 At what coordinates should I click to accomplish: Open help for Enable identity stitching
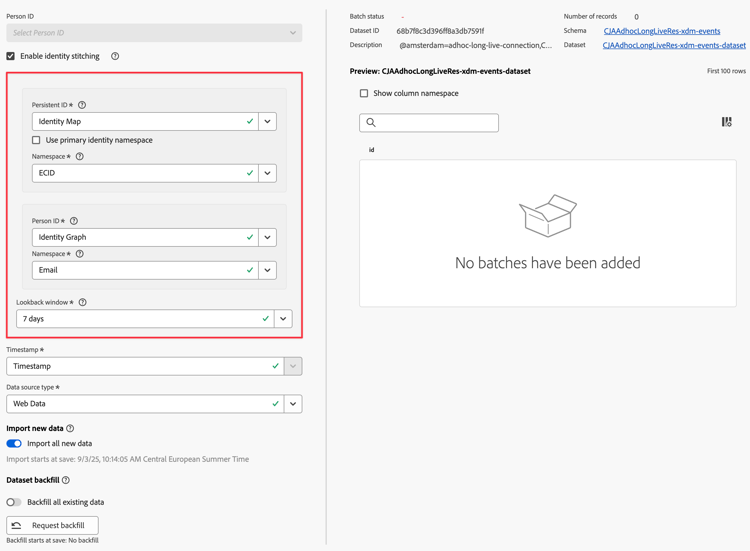[x=115, y=56]
